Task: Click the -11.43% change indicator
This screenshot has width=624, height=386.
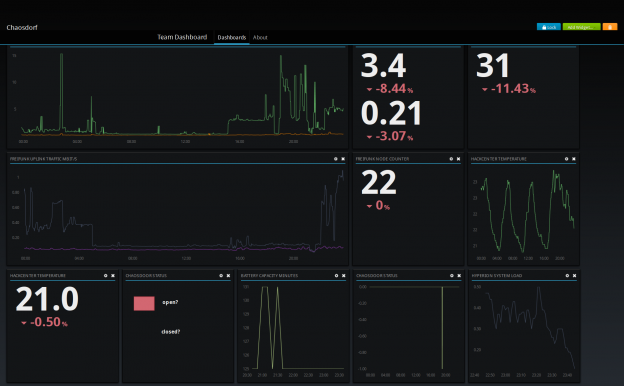Action: (x=509, y=88)
